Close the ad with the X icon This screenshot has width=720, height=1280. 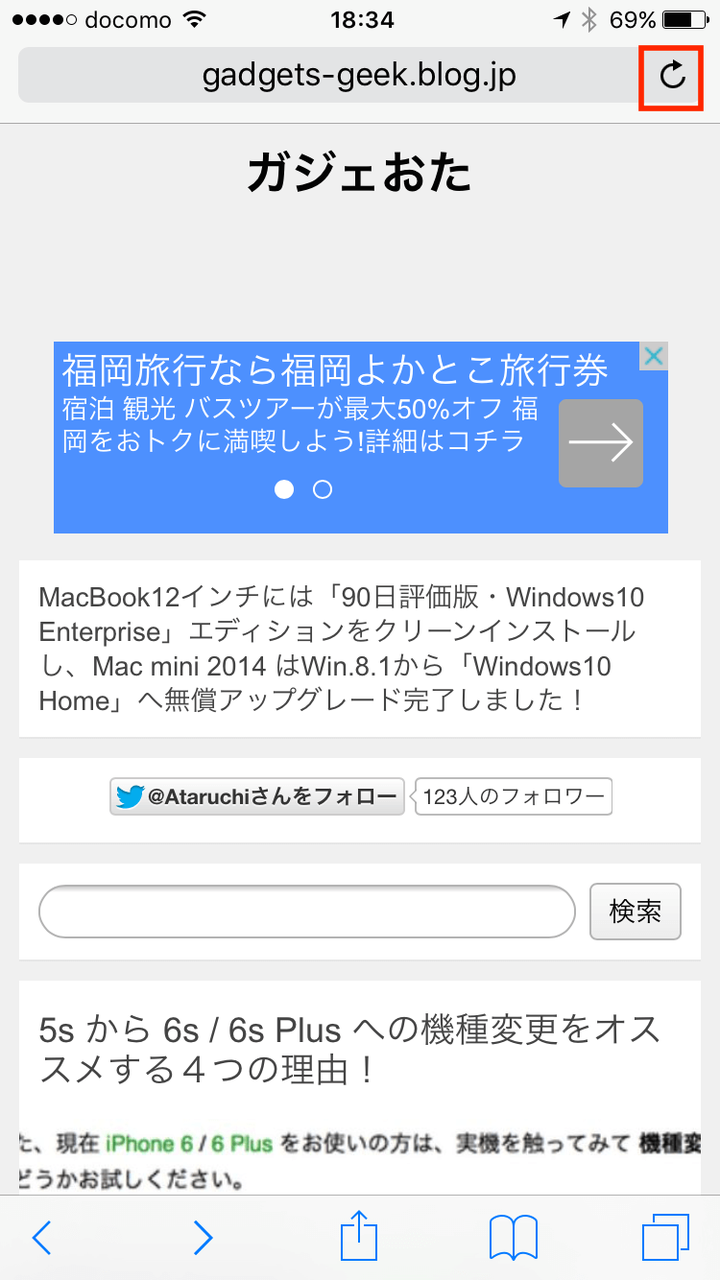pos(653,356)
